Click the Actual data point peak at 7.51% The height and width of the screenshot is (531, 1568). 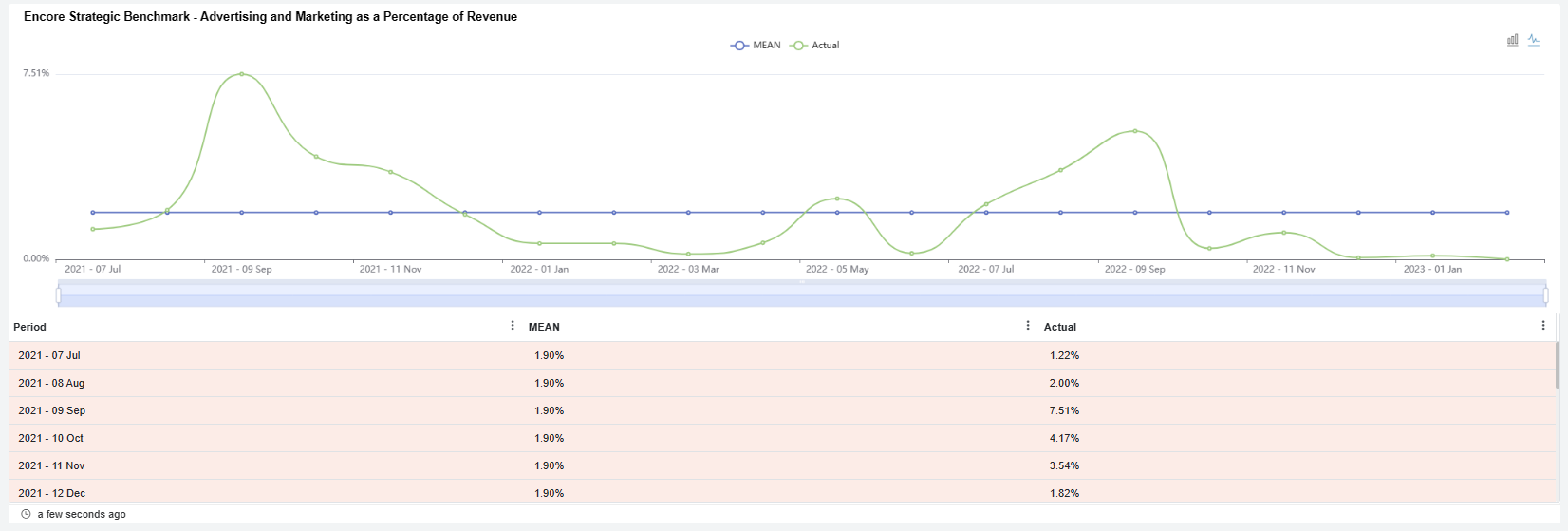(x=242, y=74)
